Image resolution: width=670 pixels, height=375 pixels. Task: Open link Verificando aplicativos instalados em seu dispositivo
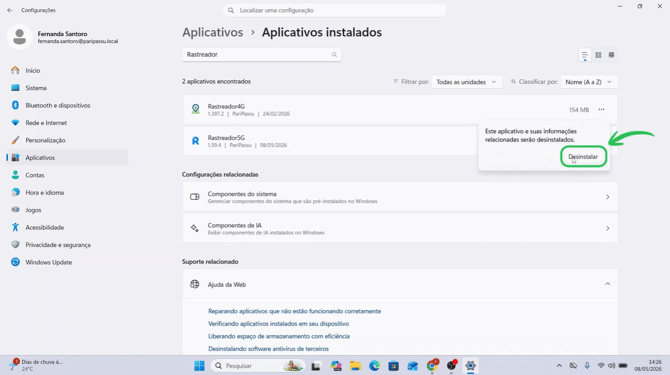tap(279, 324)
